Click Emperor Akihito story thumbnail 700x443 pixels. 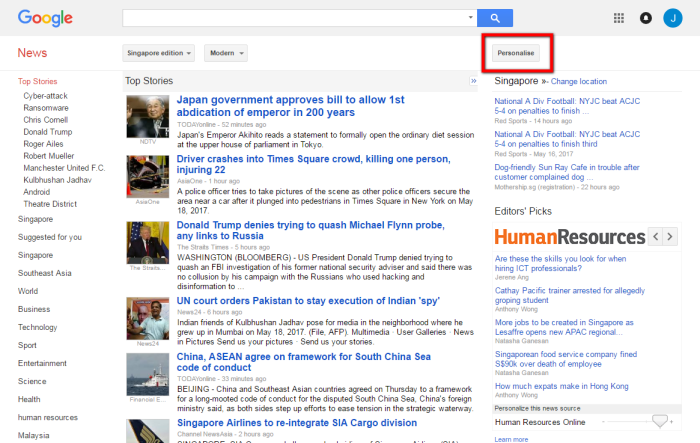(148, 117)
